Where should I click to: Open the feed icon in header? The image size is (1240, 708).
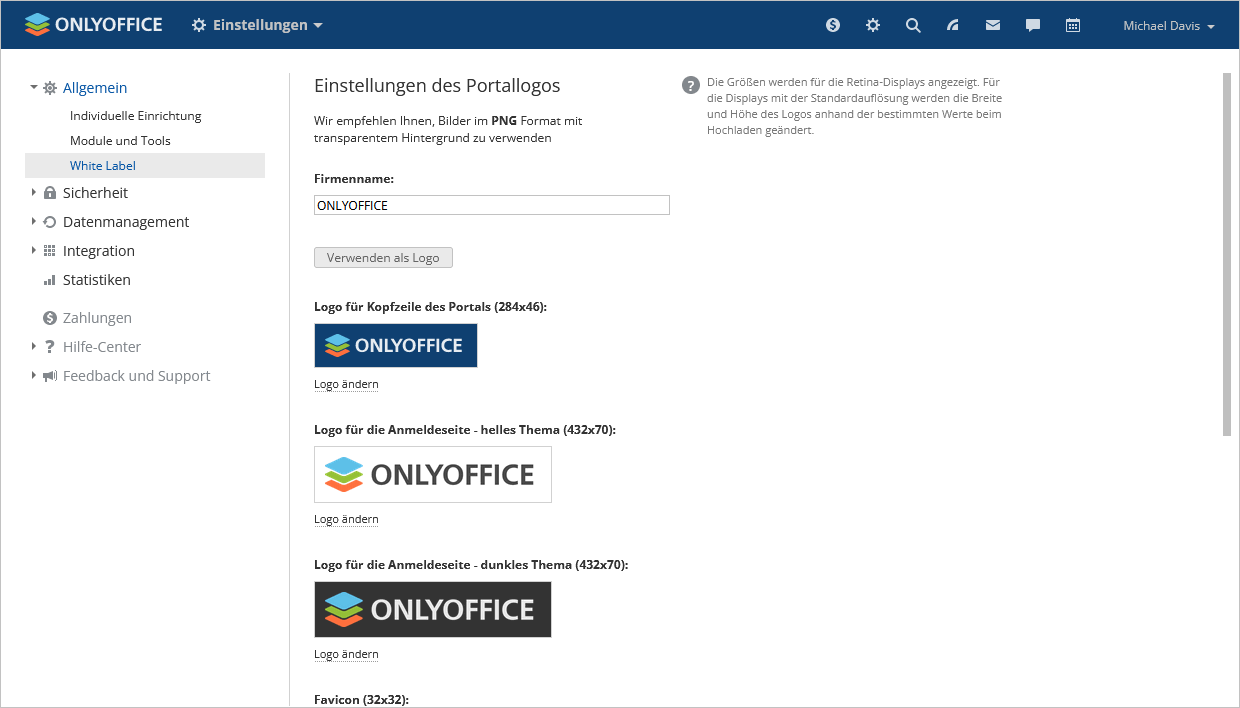point(953,25)
